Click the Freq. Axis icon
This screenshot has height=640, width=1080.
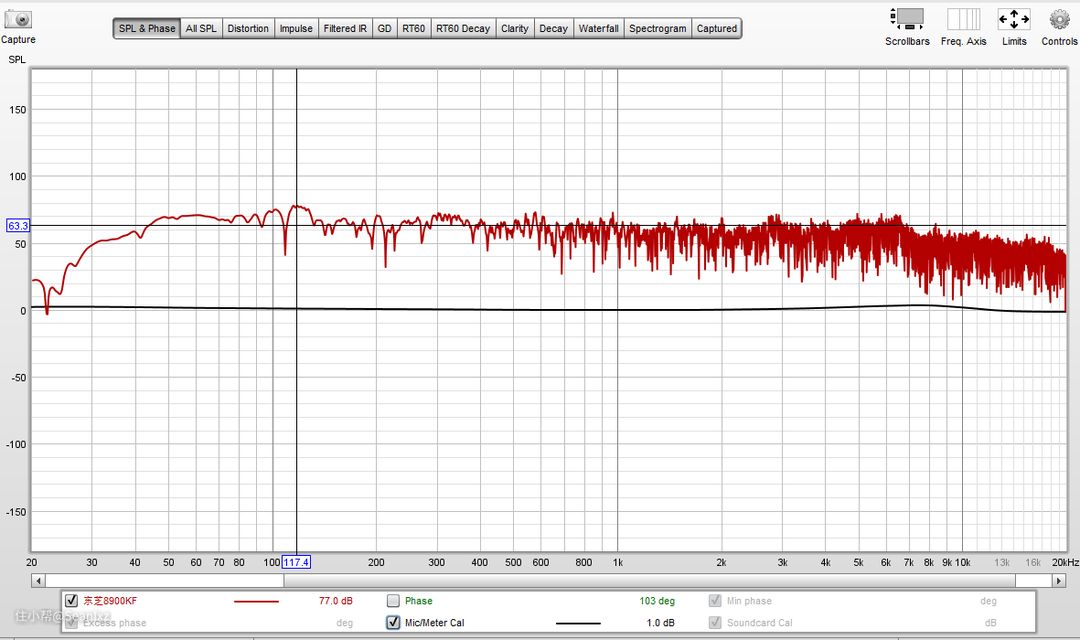coord(963,19)
